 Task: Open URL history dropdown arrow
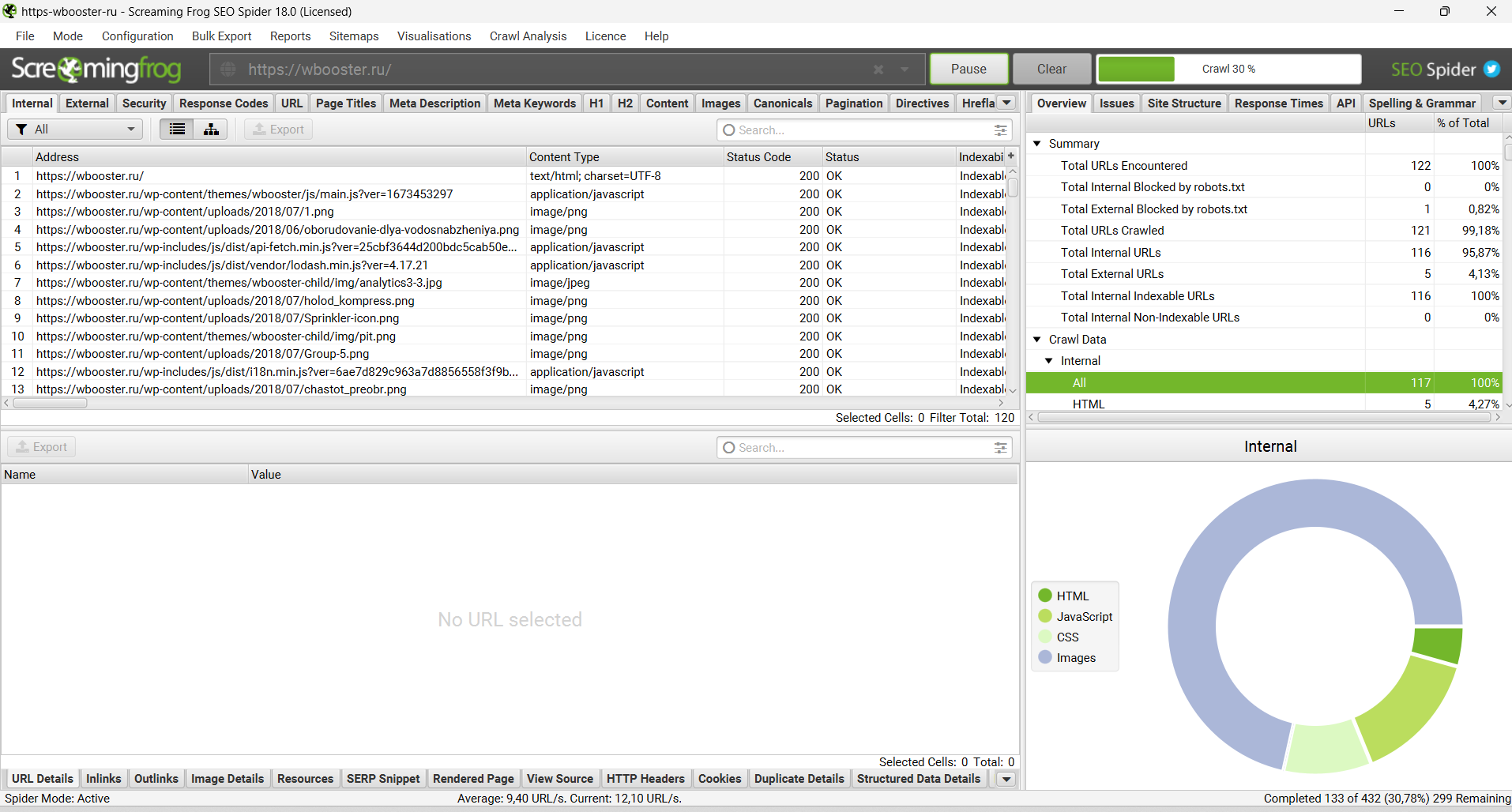pyautogui.click(x=905, y=70)
